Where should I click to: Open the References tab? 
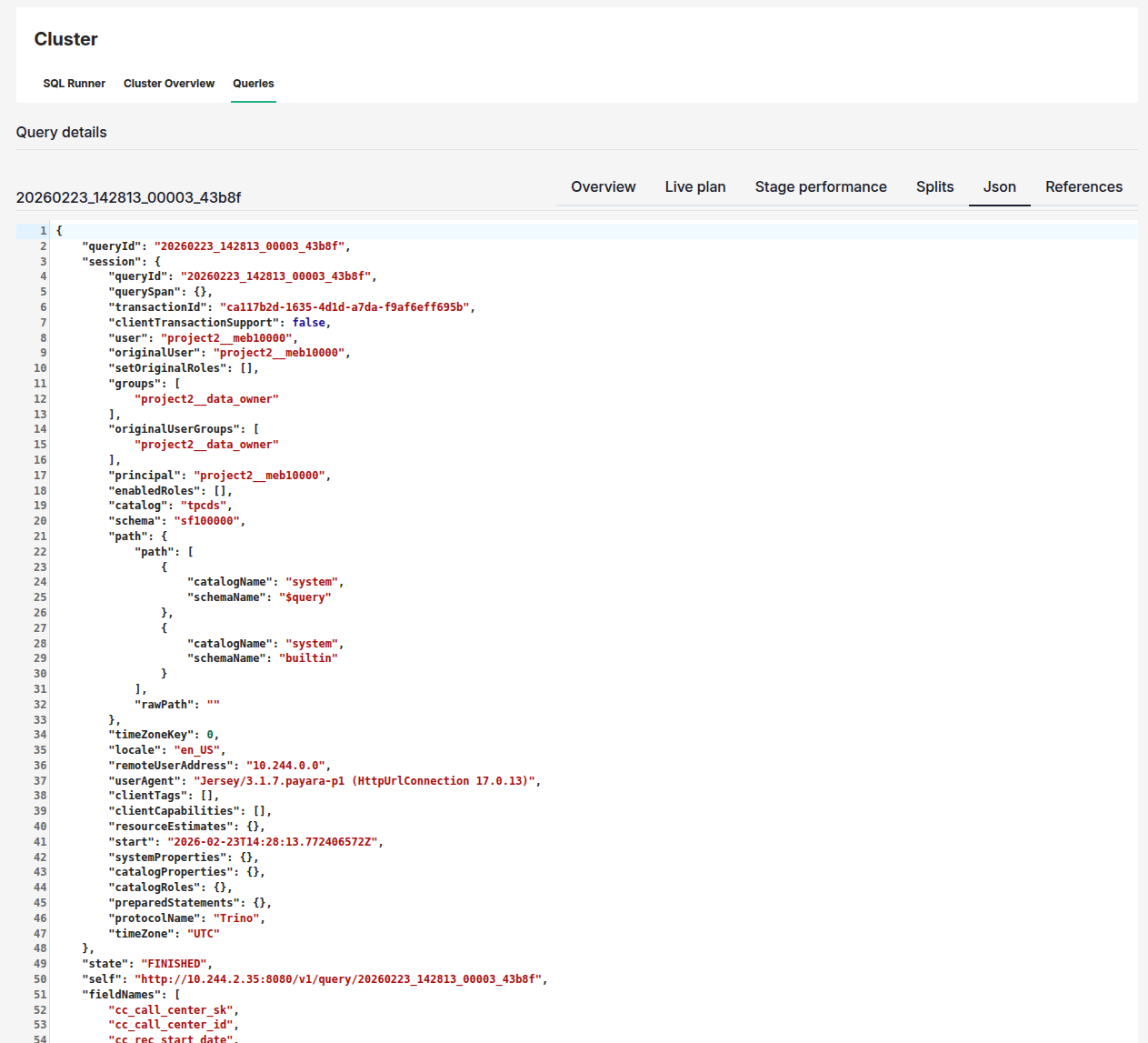click(x=1083, y=186)
